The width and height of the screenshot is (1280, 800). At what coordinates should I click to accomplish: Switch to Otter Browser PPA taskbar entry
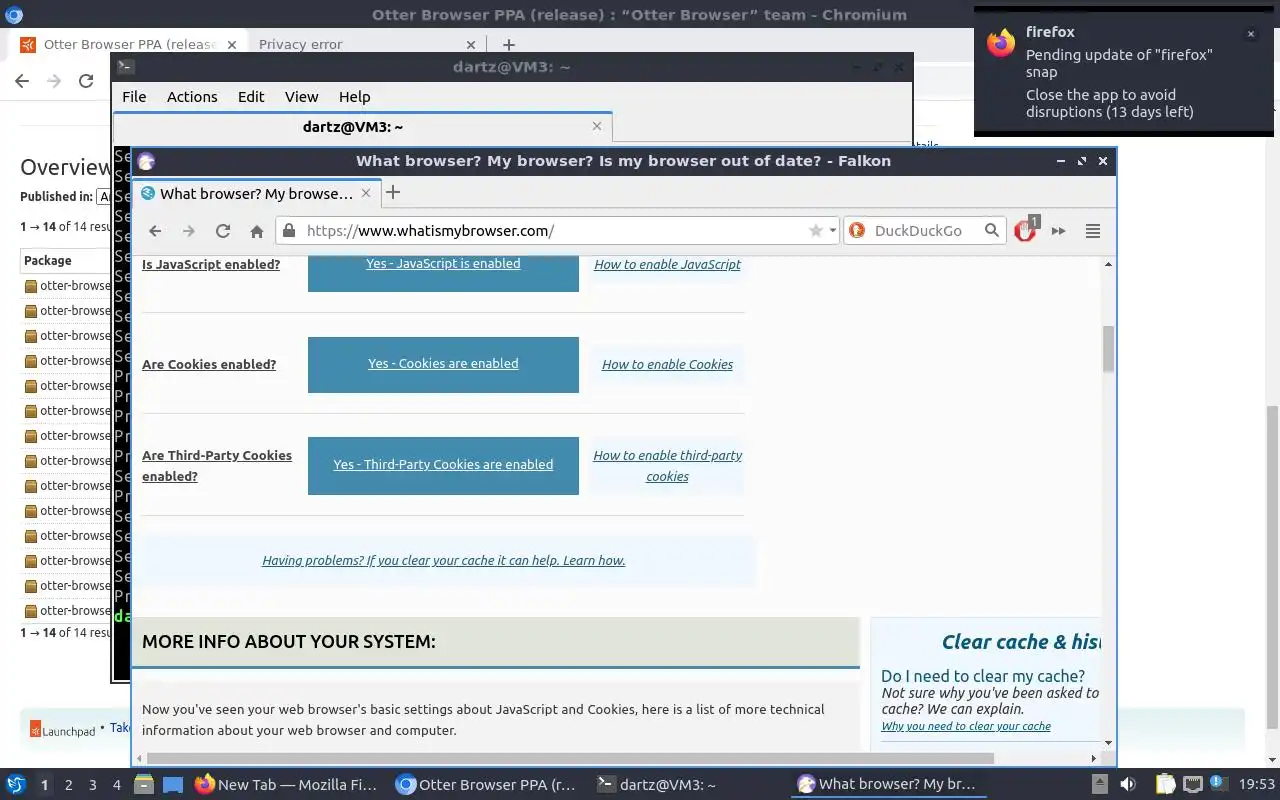(487, 785)
